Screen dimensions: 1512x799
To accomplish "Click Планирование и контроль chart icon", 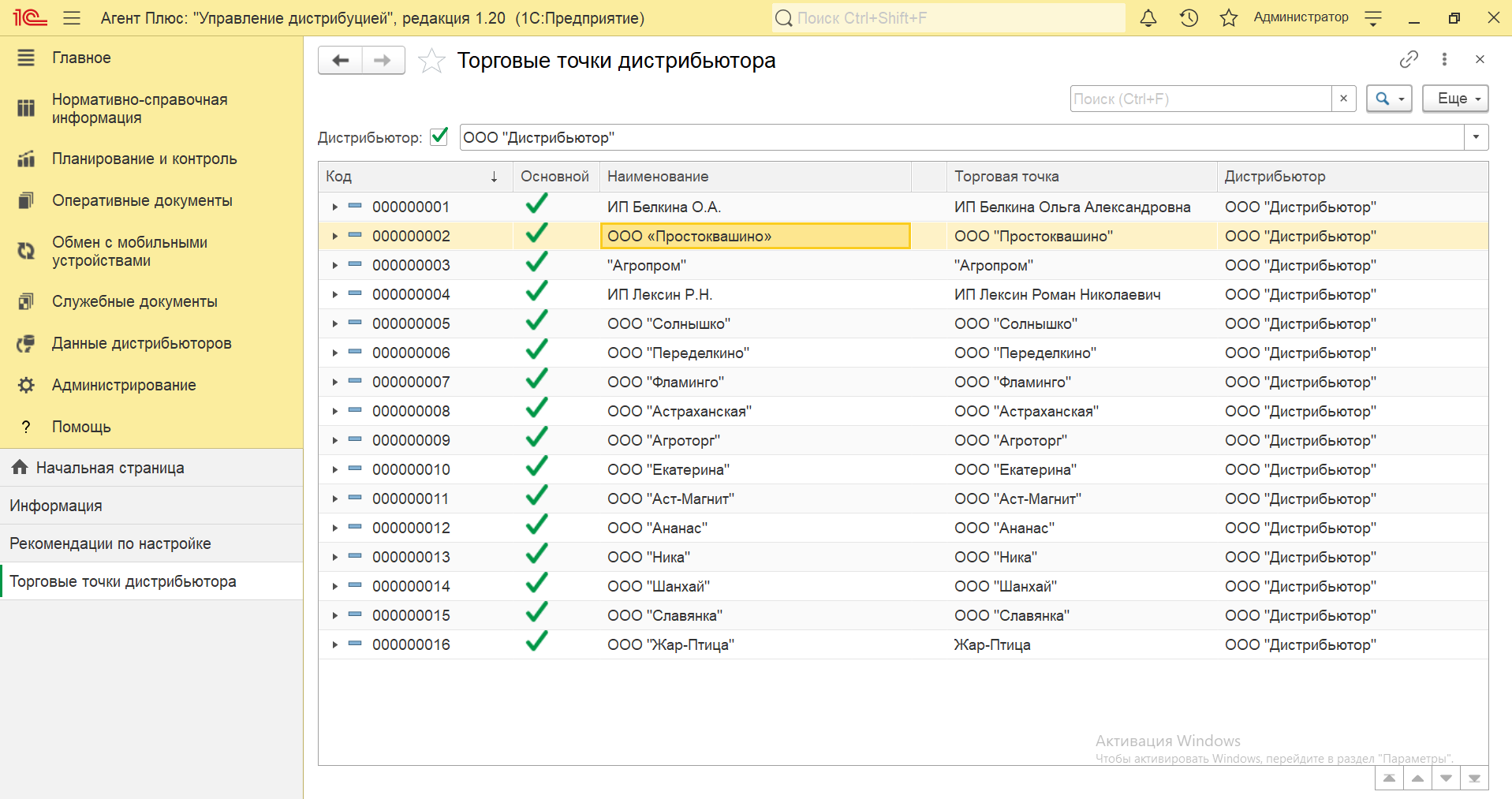I will [26, 159].
